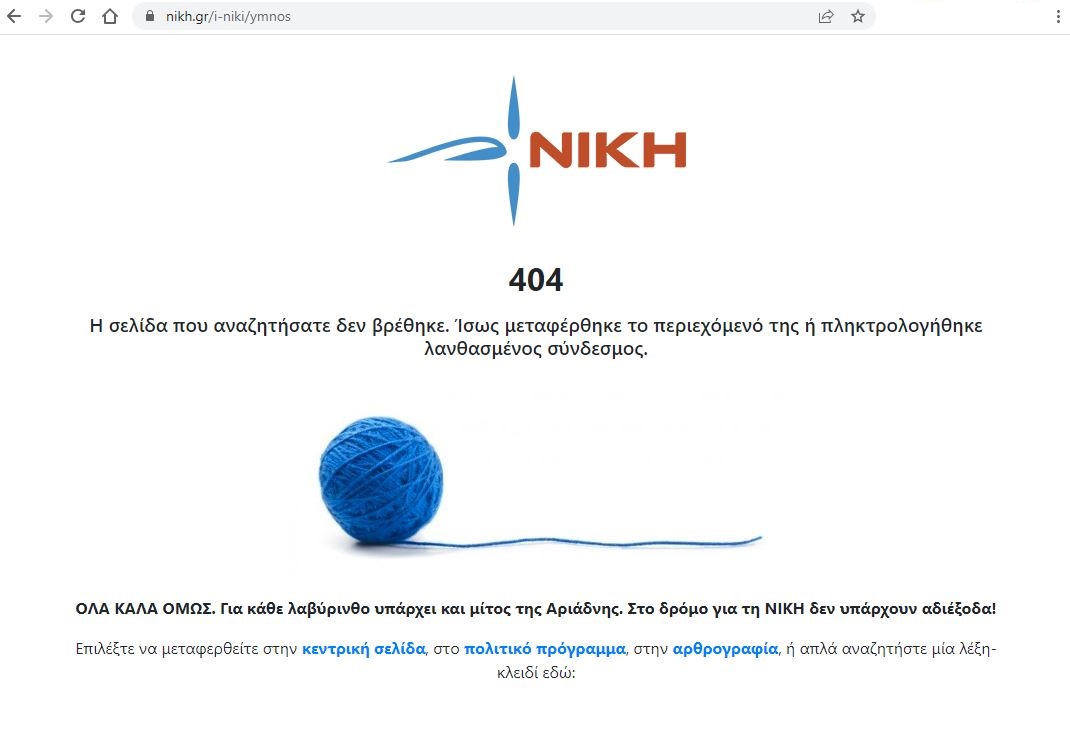Click the browser forward arrow
The height and width of the screenshot is (747, 1070).
tap(46, 16)
